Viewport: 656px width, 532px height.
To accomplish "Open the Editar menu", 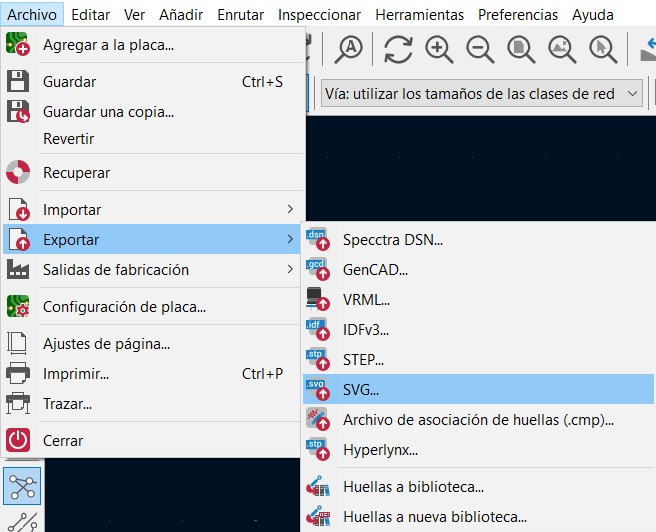I will (90, 15).
